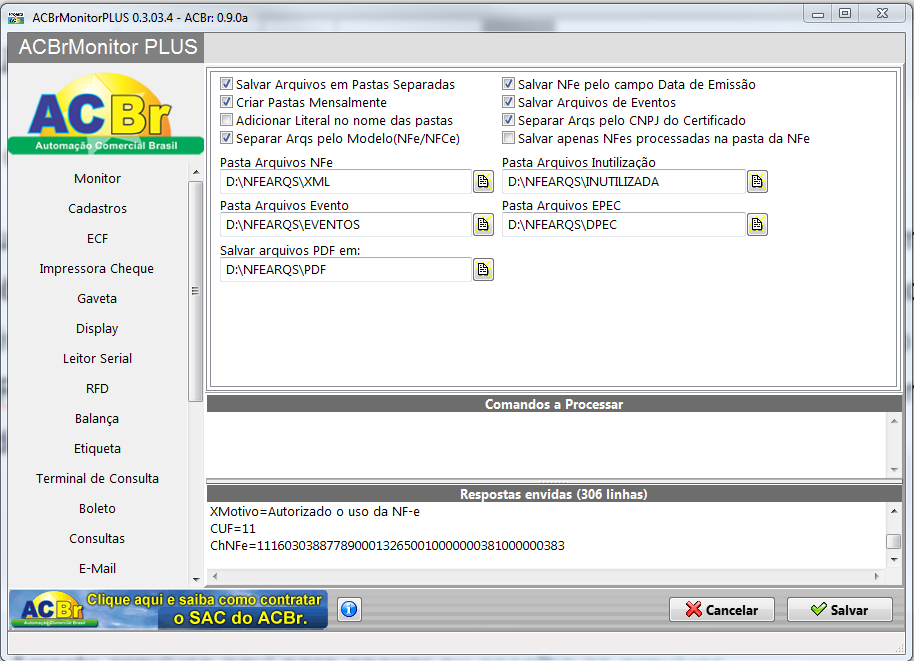Open the Etiqueta section

coord(97,449)
